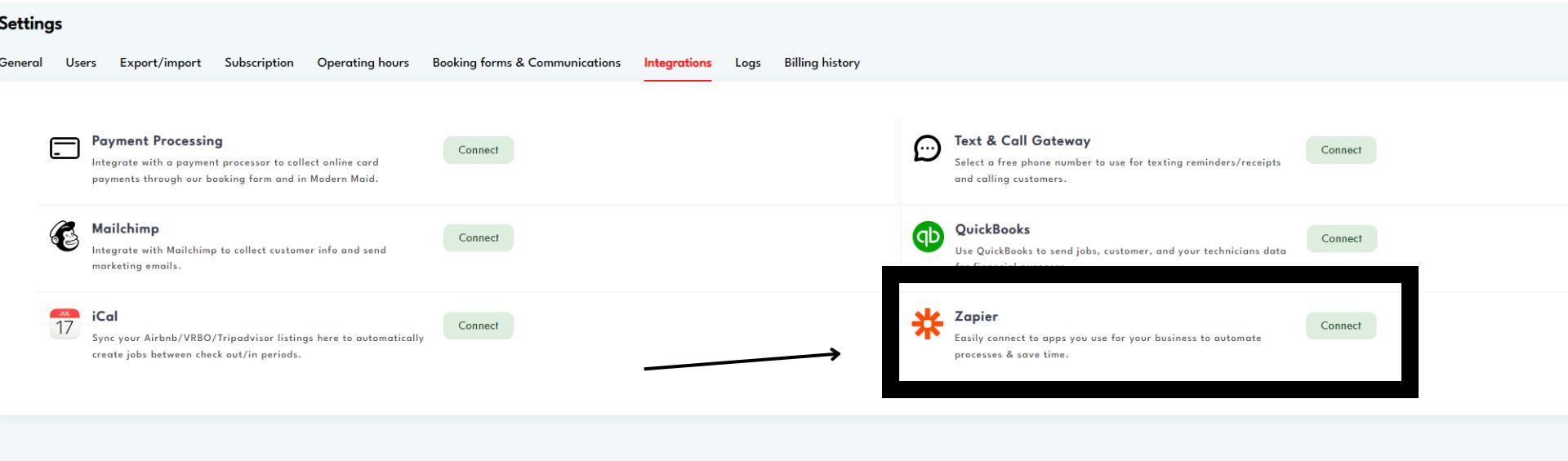Click the Mailchimp heading text
This screenshot has width=1568, height=461.
pos(125,228)
